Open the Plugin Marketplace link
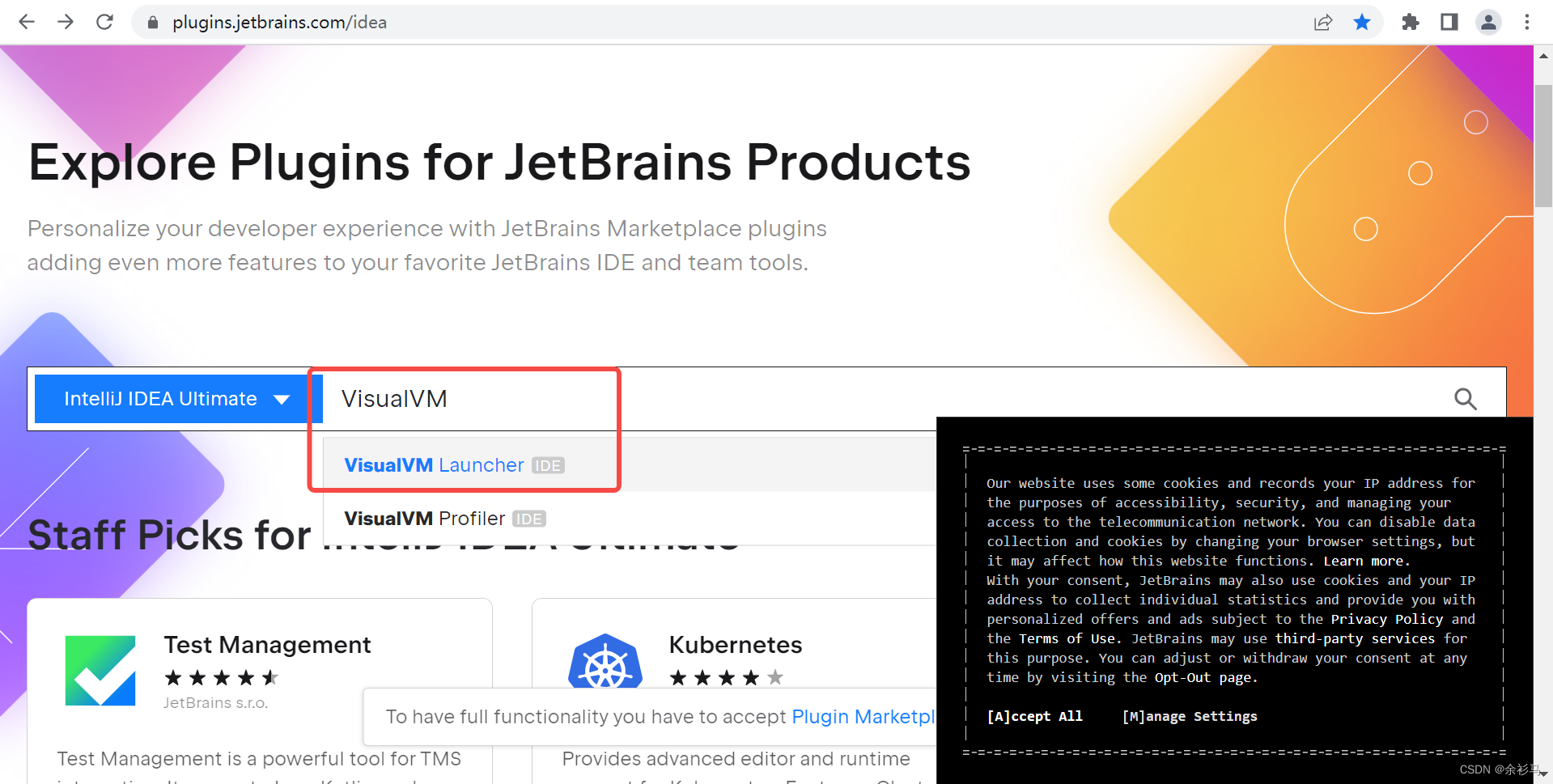The height and width of the screenshot is (784, 1553). click(862, 716)
